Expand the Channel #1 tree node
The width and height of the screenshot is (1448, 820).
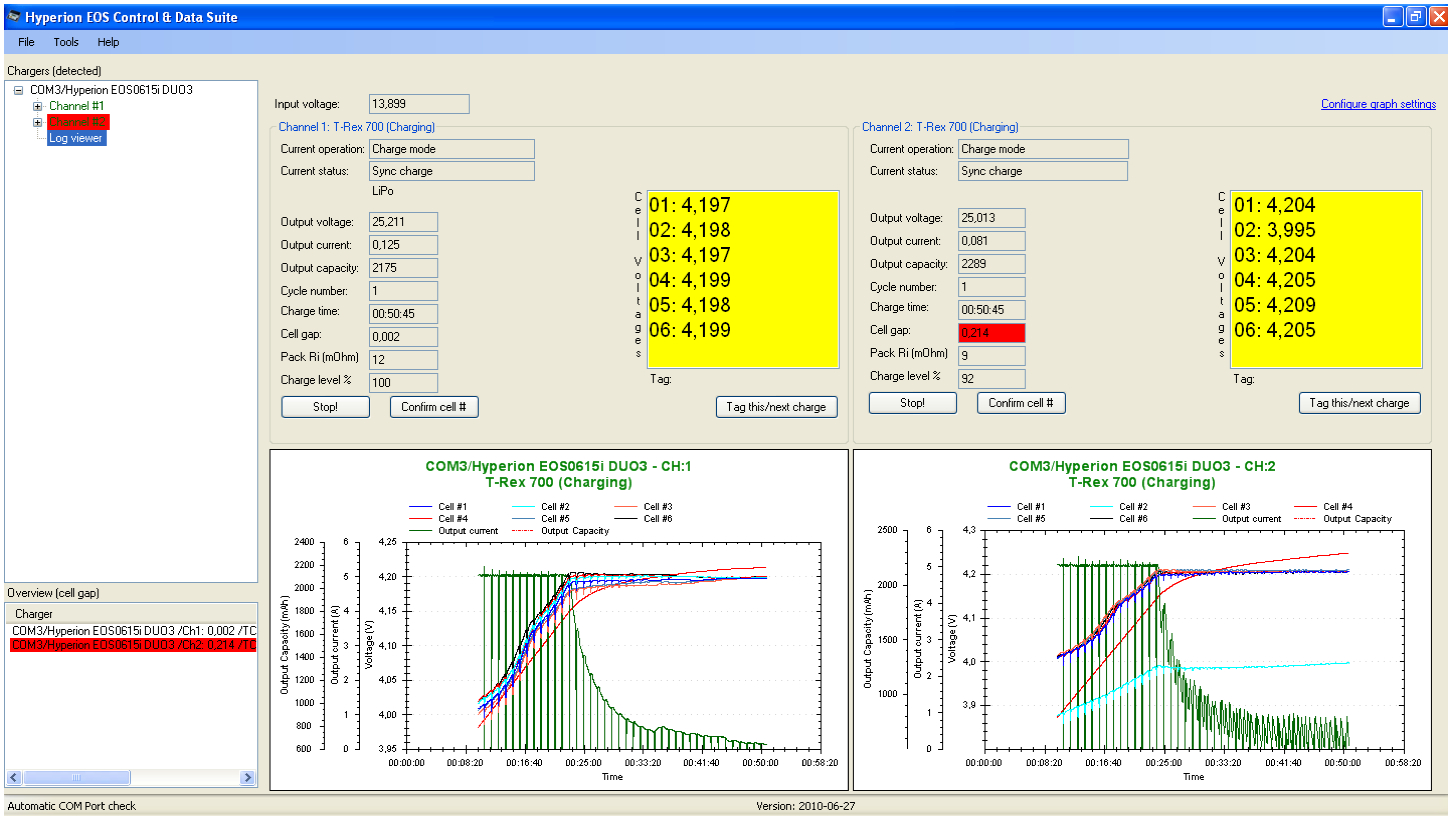(38, 106)
